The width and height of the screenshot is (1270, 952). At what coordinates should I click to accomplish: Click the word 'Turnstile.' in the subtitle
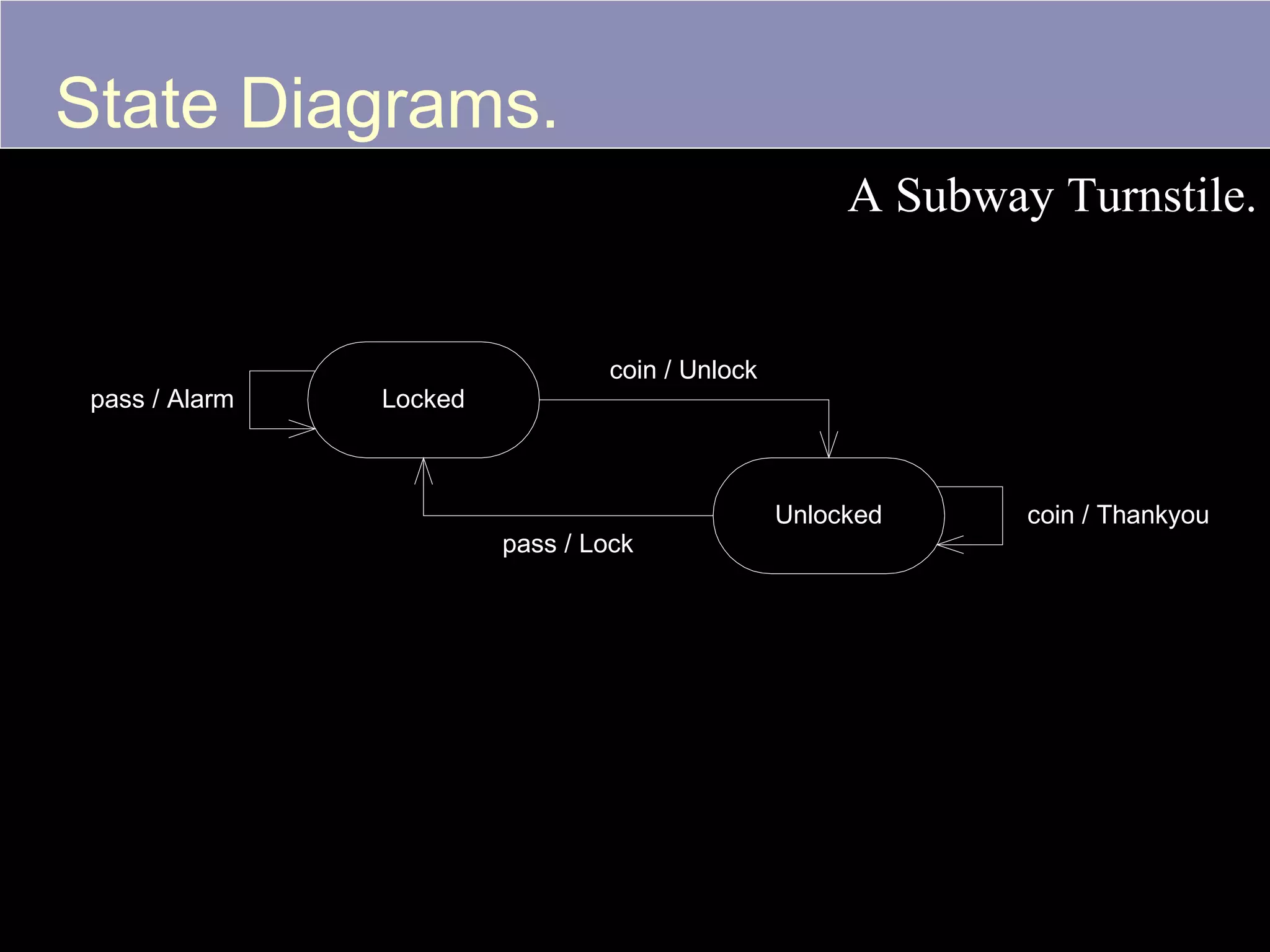(1160, 196)
